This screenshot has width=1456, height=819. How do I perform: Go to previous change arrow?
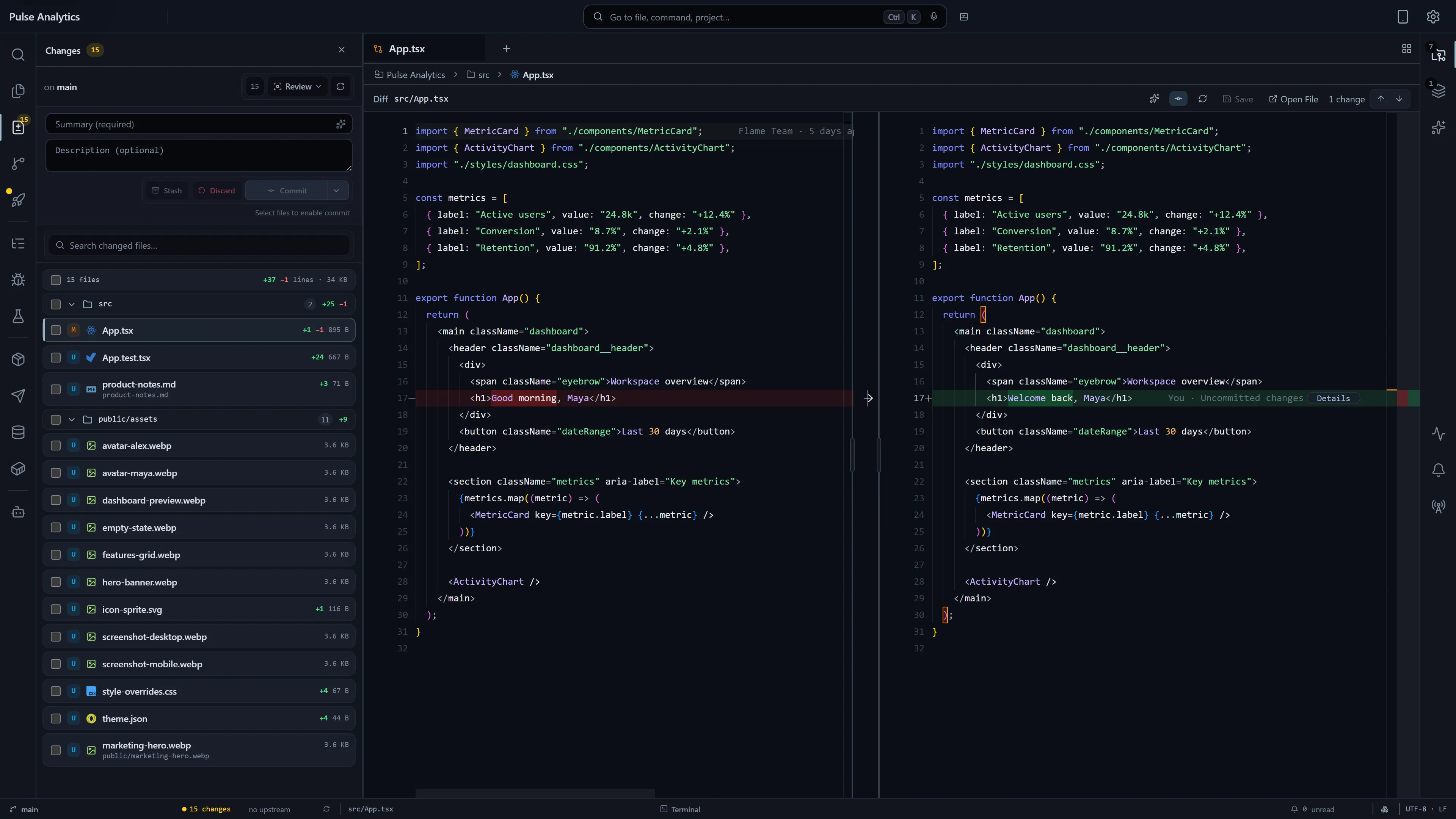tap(1381, 99)
